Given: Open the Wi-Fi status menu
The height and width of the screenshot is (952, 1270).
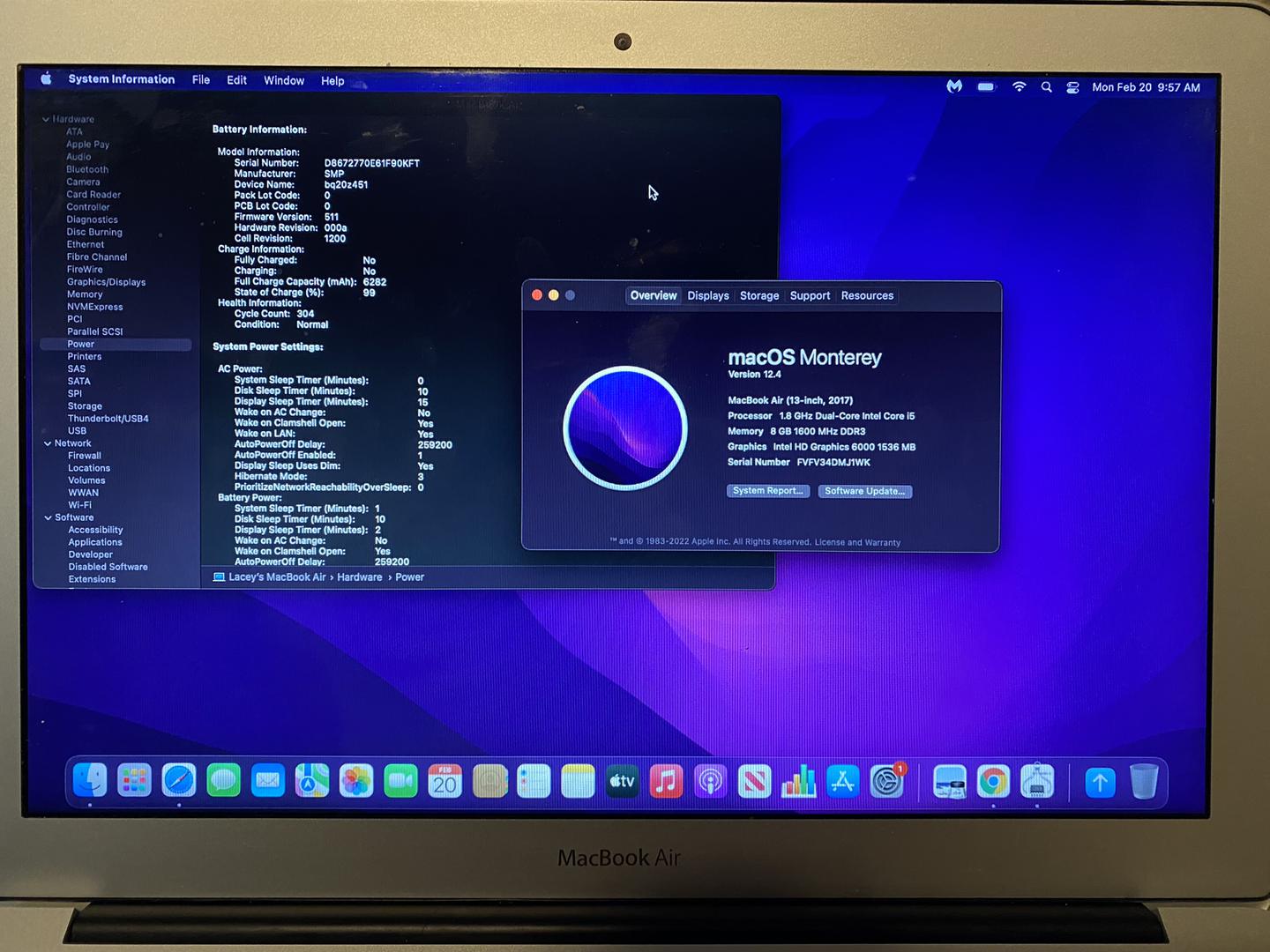Looking at the screenshot, I should tap(1019, 86).
